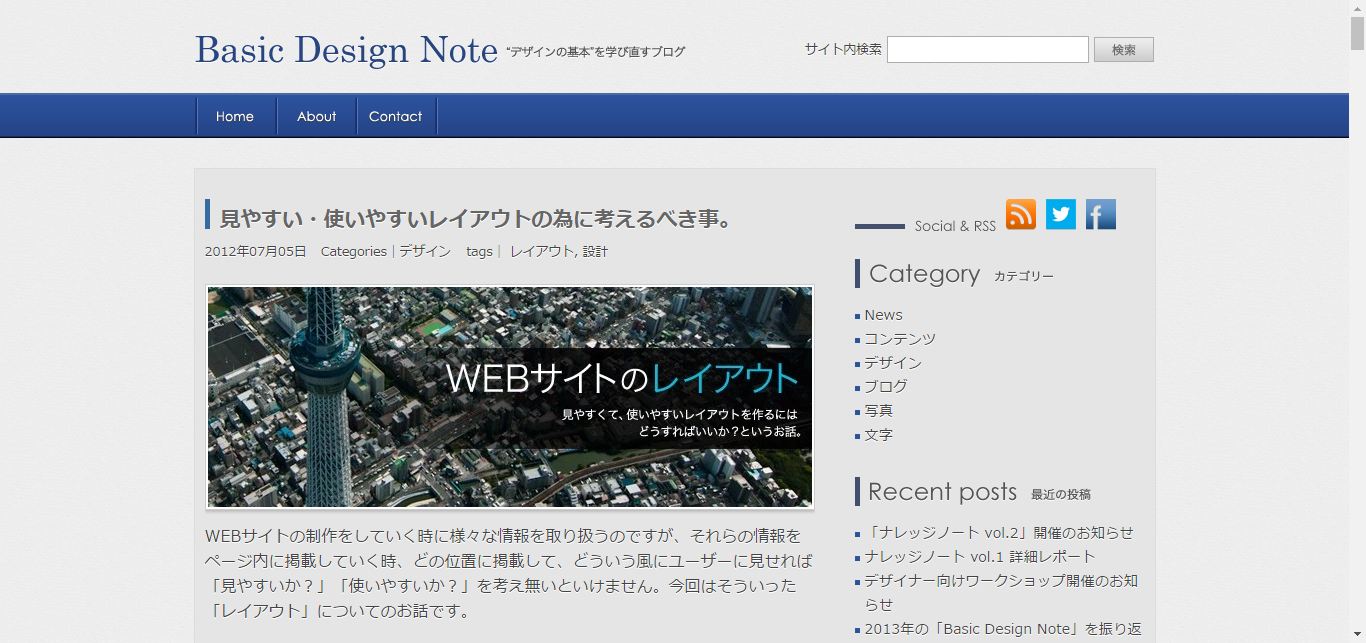Focus the サイト内検索 search input field
Viewport: 1366px width, 643px height.
click(x=987, y=50)
